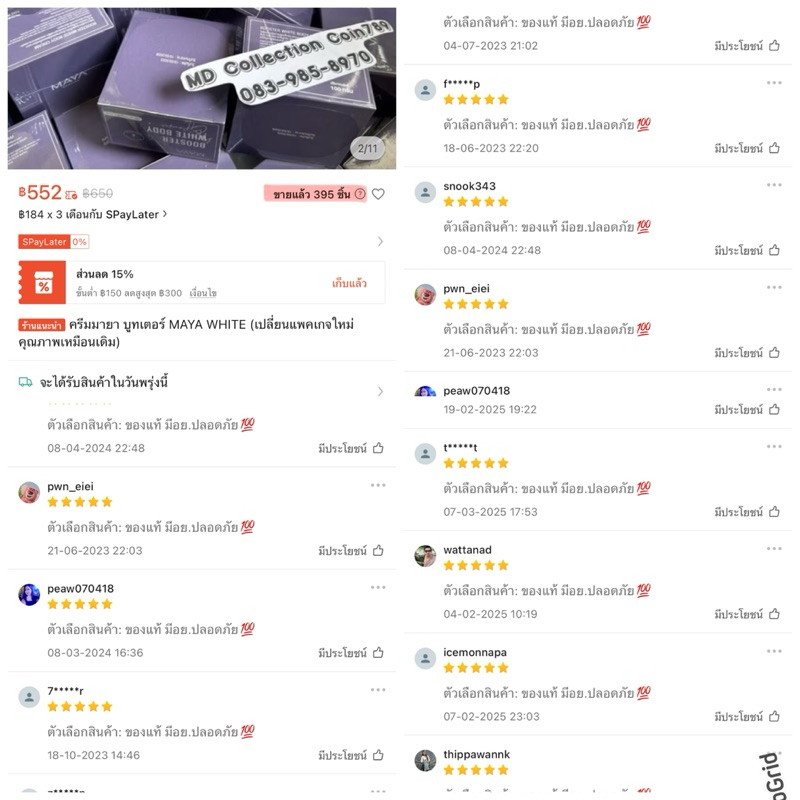Expand the delivery tomorrow info chevron
The image size is (800, 800).
click(x=380, y=391)
